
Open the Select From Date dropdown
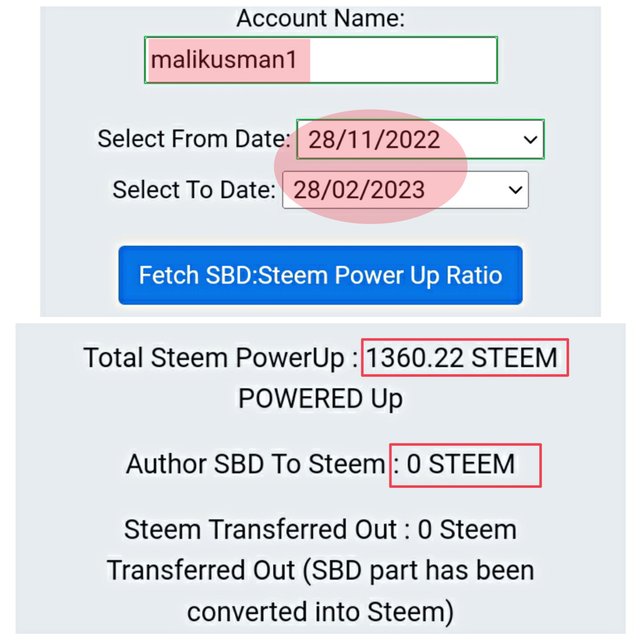(420, 139)
